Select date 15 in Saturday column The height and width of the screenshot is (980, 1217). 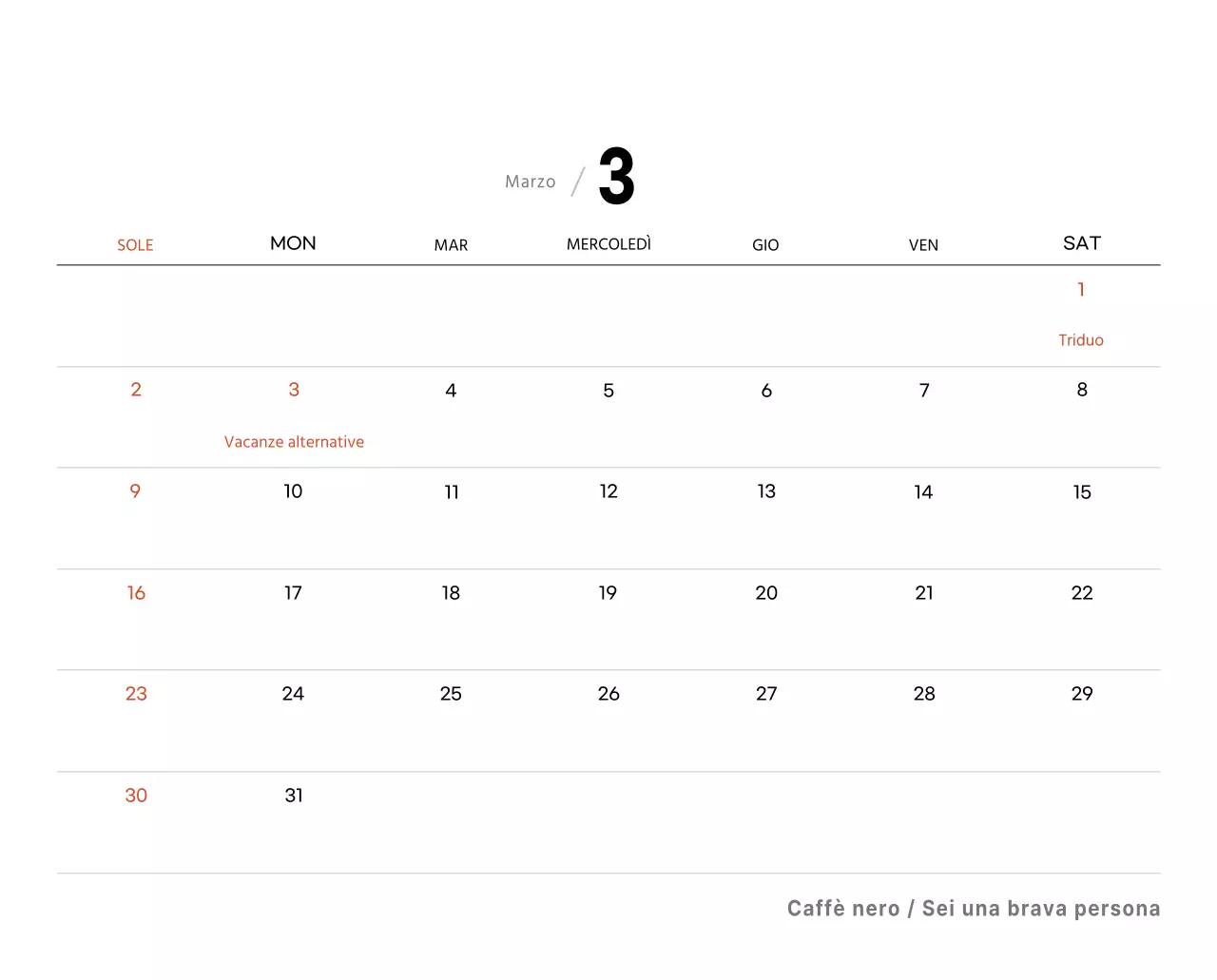[1081, 492]
